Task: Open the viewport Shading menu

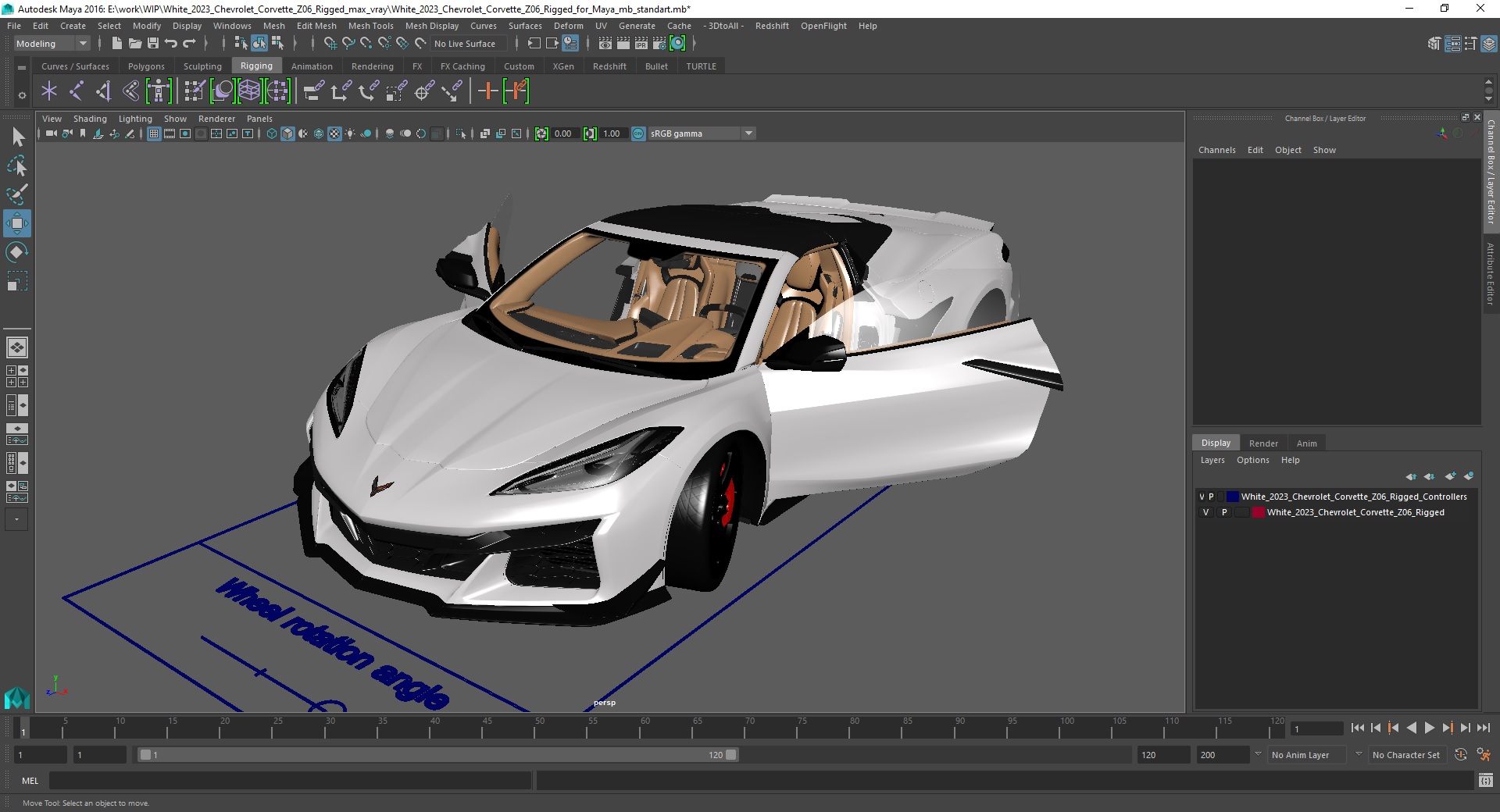Action: [90, 119]
